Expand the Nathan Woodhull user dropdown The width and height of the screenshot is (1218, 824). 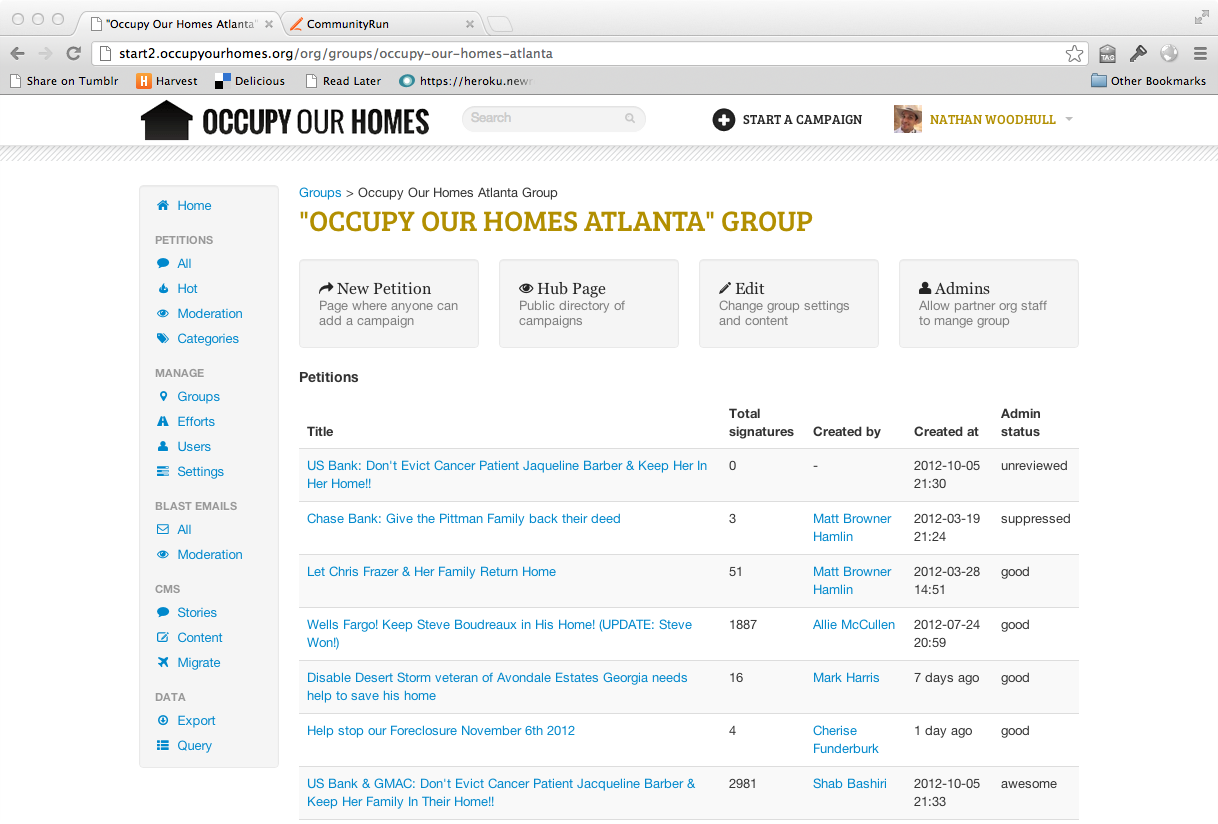pyautogui.click(x=1069, y=120)
